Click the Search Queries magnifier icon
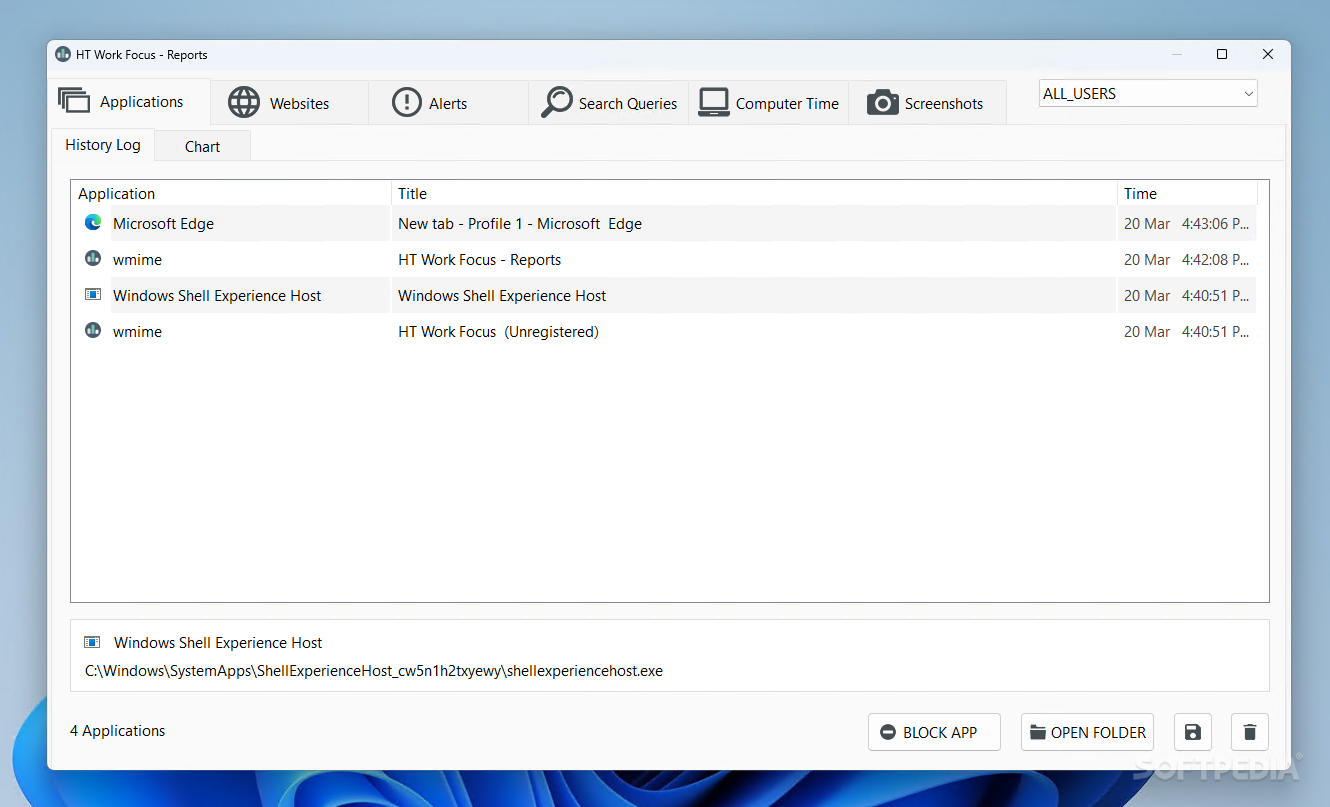This screenshot has width=1330, height=807. coord(556,102)
